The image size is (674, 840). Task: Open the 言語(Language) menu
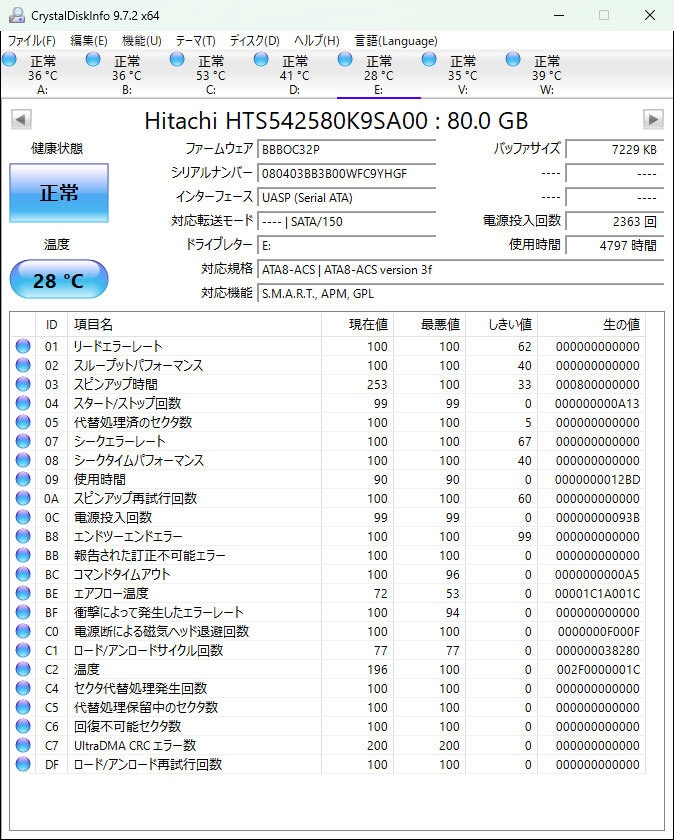396,41
